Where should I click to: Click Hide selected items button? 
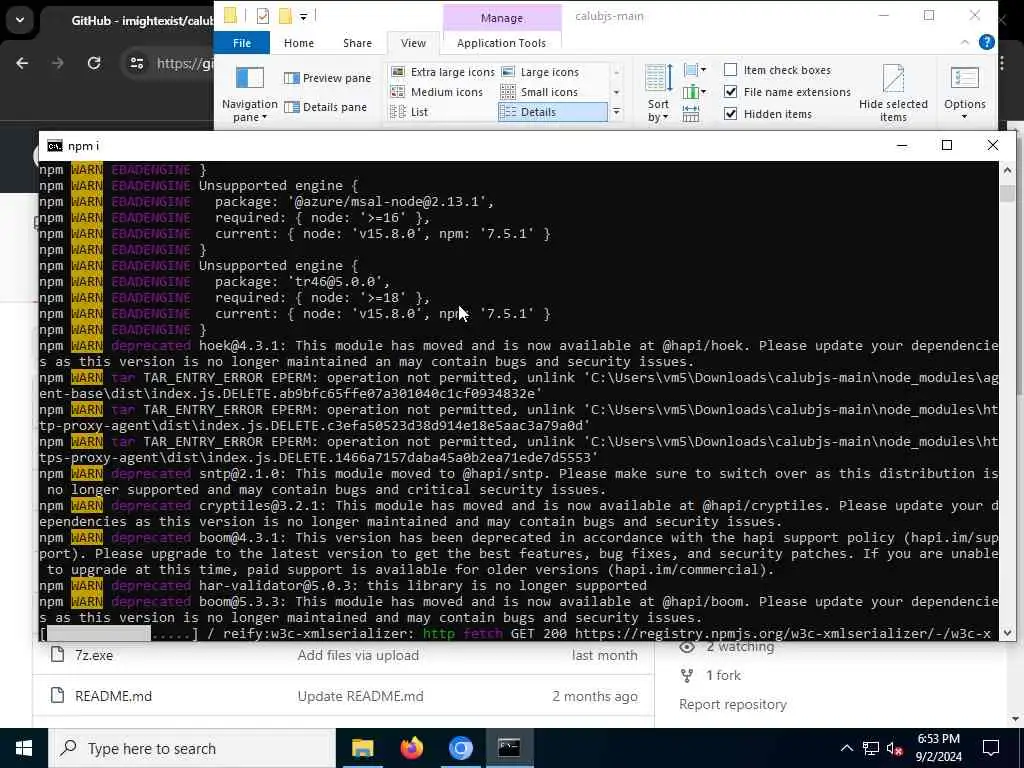coord(893,93)
